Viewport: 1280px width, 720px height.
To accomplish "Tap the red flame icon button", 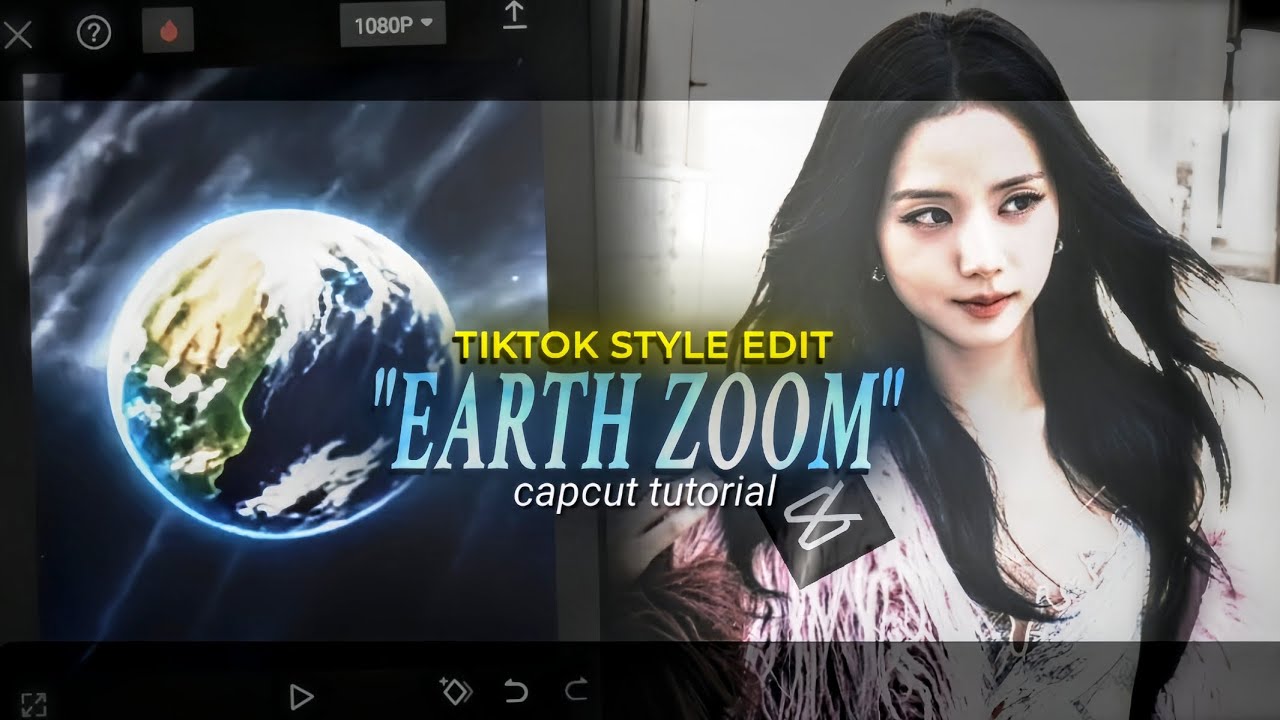I will point(168,31).
